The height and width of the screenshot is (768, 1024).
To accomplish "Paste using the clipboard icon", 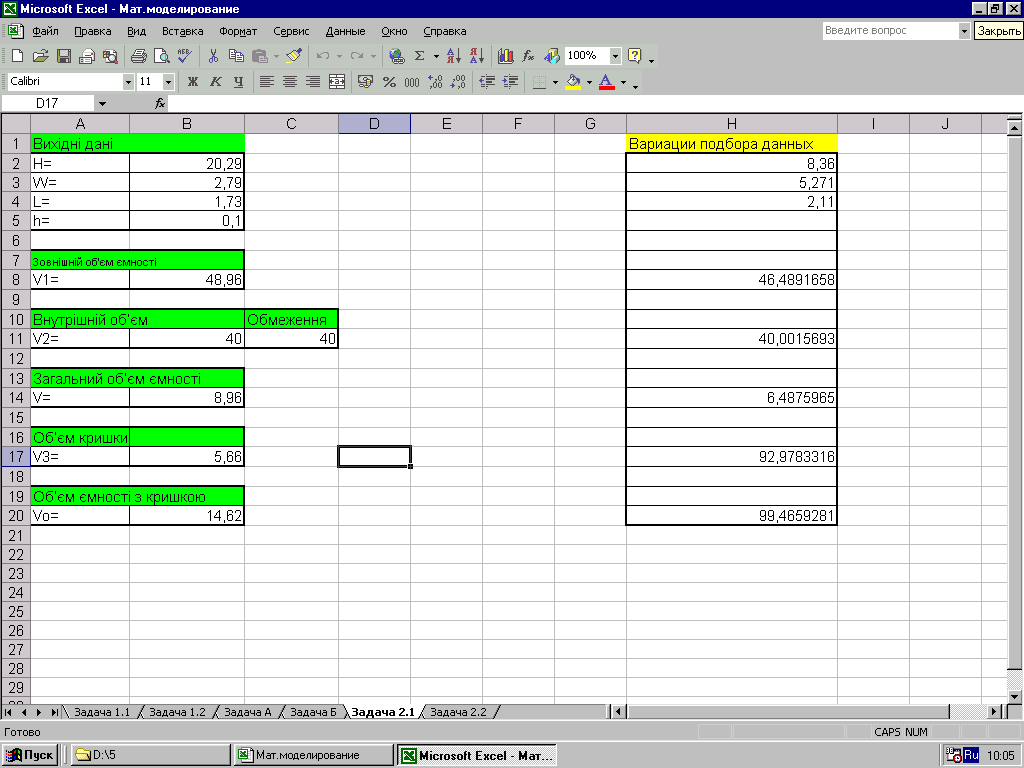I will click(x=260, y=56).
